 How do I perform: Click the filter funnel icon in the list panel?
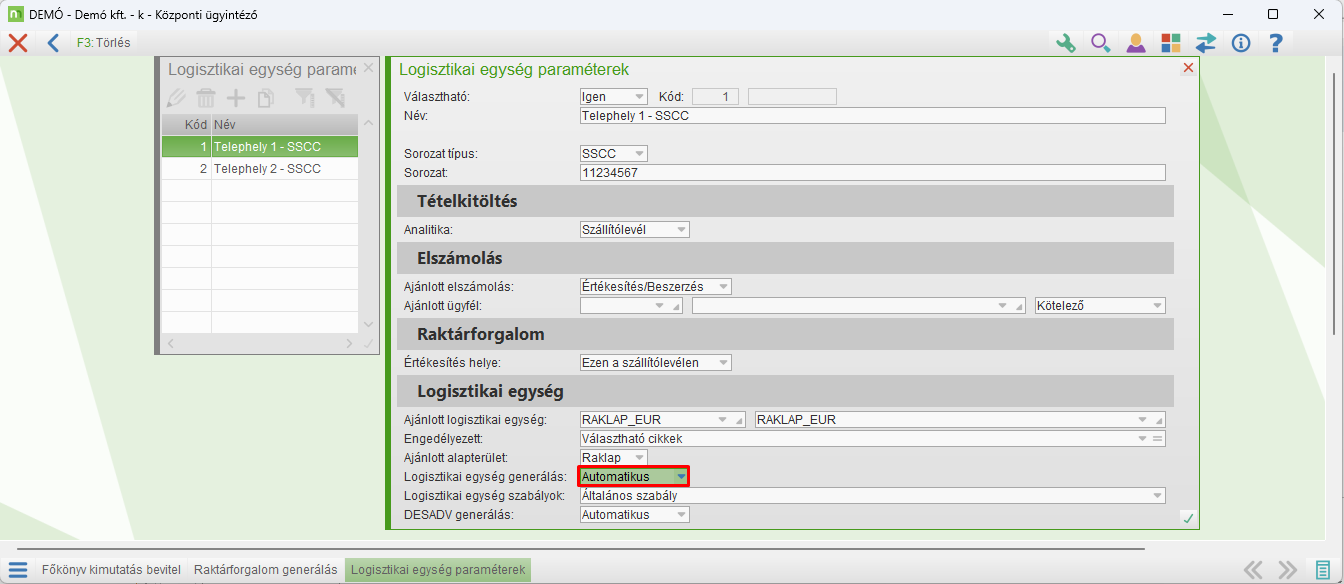tap(305, 97)
